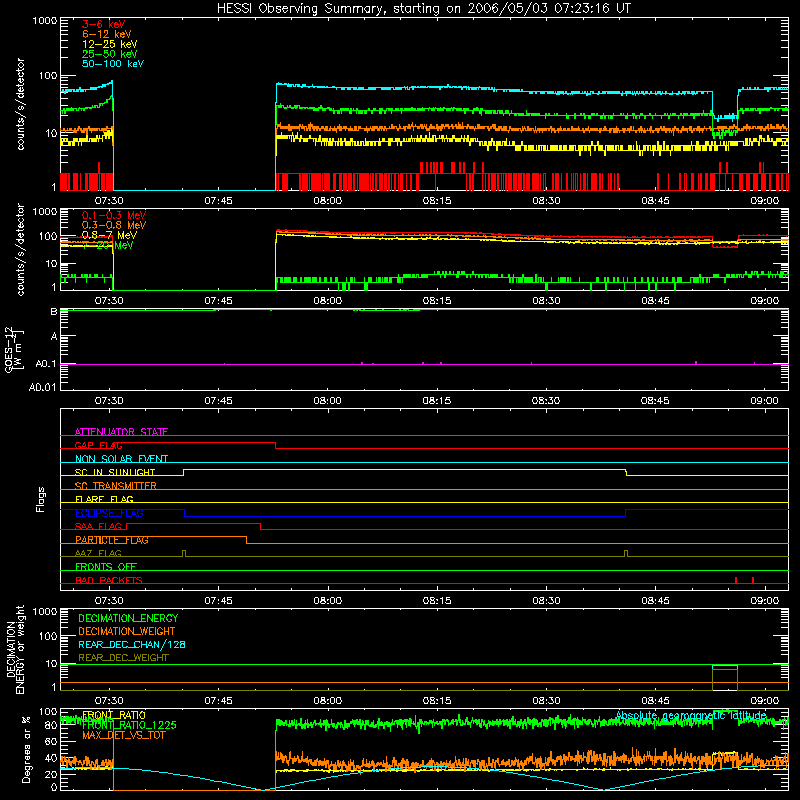Click the green 7-20 MeV legend label

[108, 245]
